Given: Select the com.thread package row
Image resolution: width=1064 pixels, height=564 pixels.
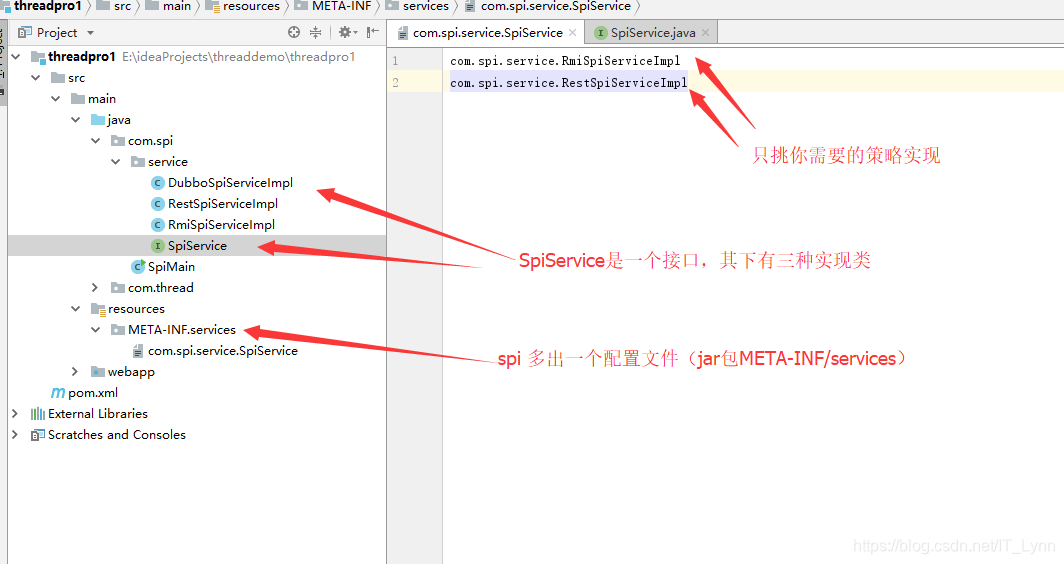Looking at the screenshot, I should [x=197, y=288].
